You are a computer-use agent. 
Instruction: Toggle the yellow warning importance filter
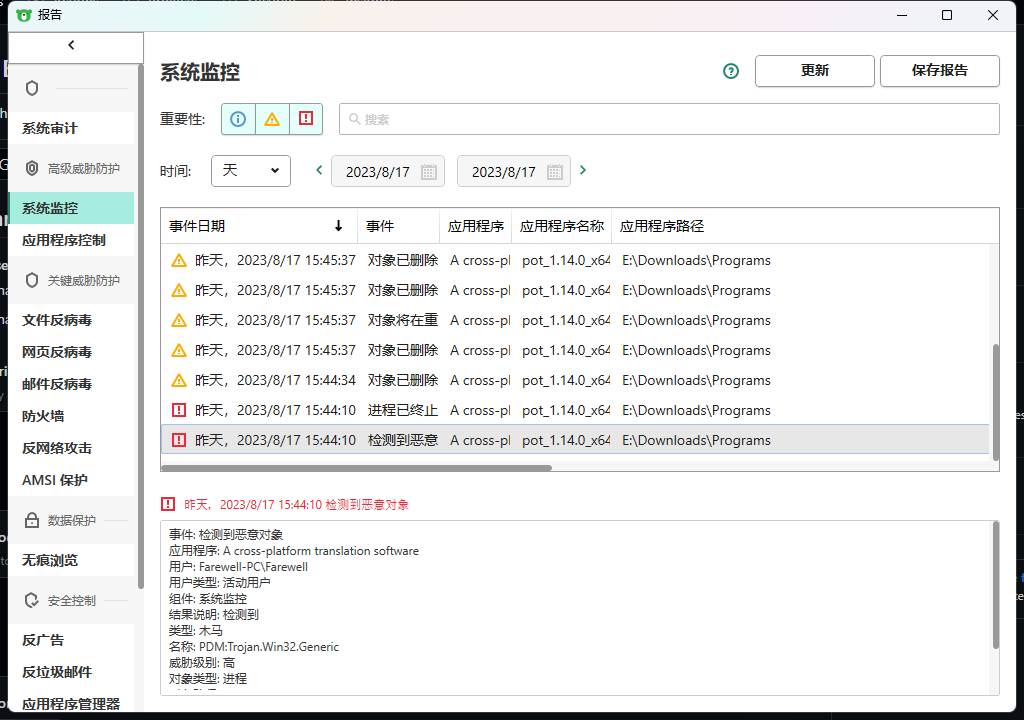(271, 118)
